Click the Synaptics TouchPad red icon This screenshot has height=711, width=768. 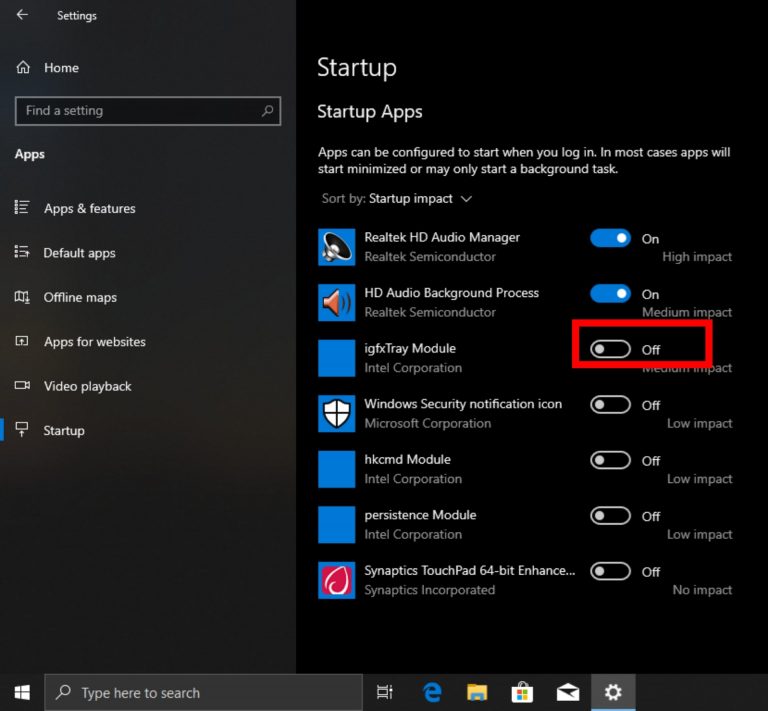tap(336, 580)
